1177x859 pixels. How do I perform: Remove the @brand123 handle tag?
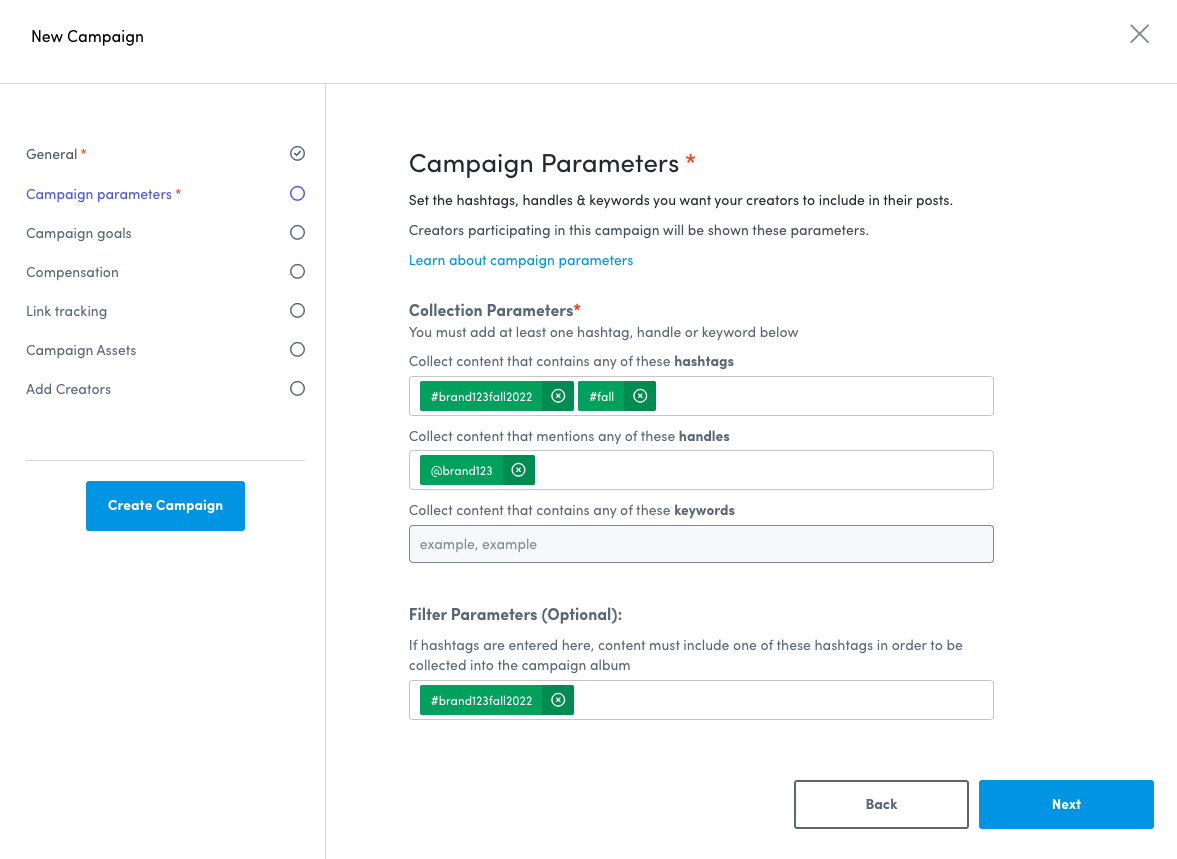[x=518, y=469]
